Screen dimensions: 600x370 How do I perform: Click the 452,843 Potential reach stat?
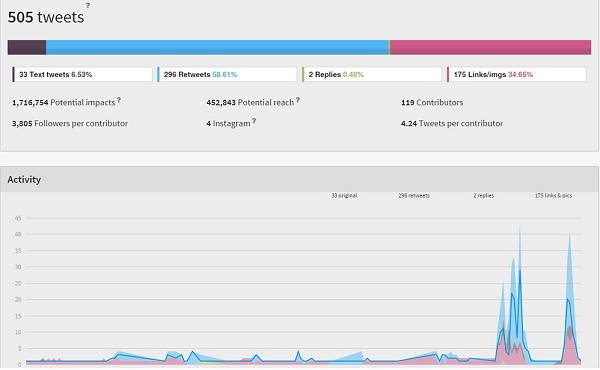(250, 103)
